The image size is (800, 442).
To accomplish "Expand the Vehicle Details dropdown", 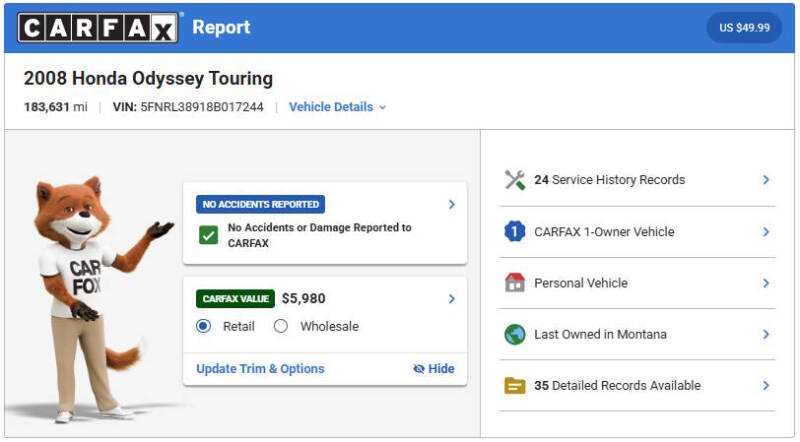I will (337, 107).
